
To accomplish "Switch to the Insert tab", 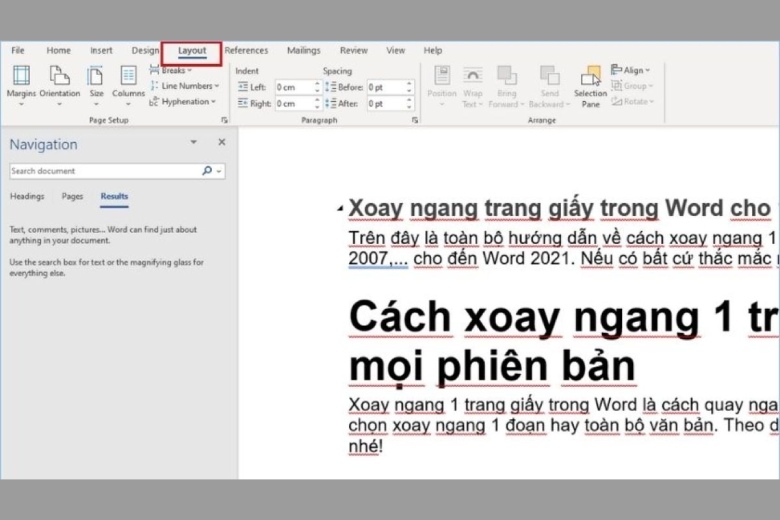I will pos(101,50).
